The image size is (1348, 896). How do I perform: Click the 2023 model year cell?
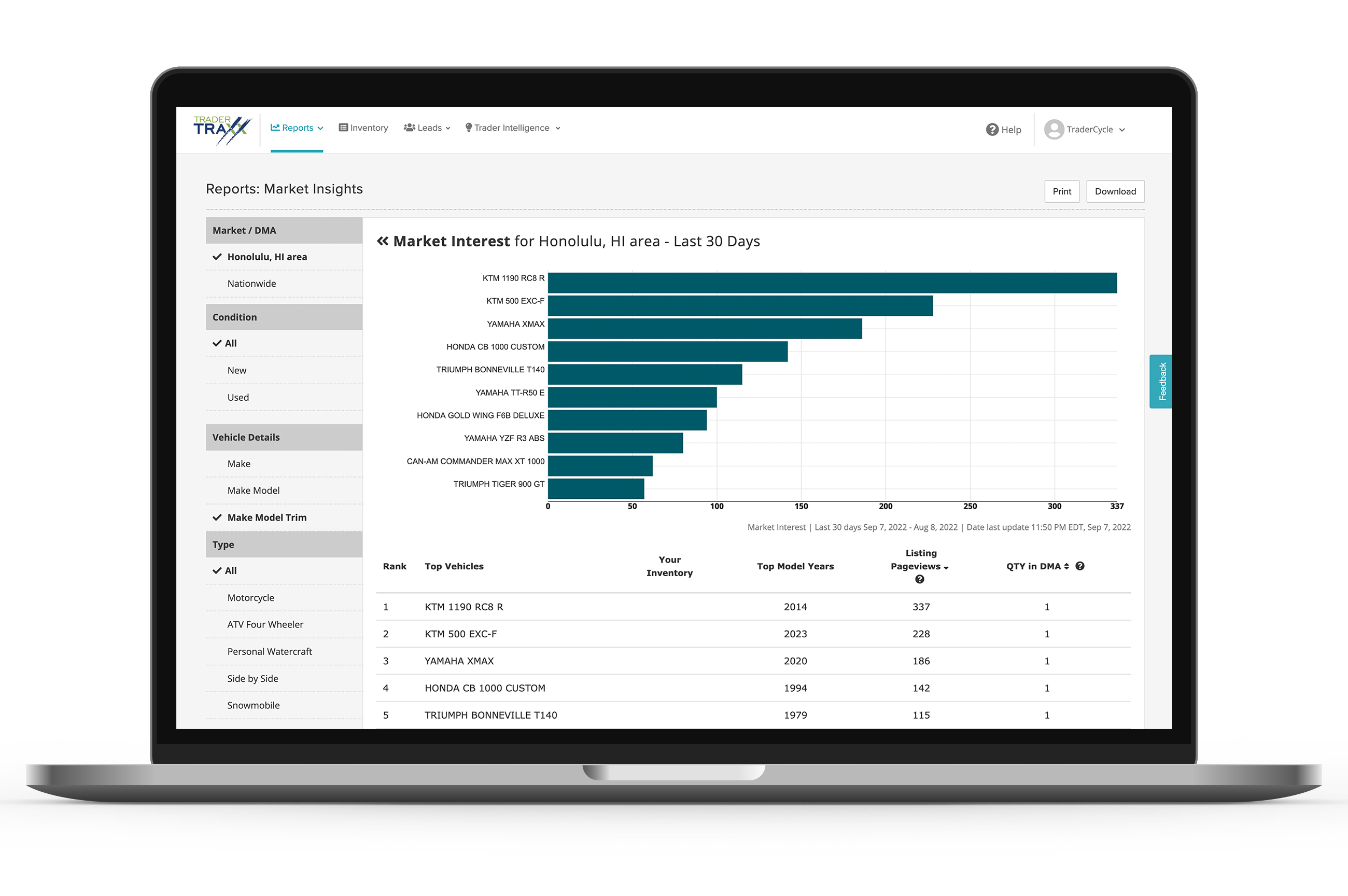pos(795,634)
